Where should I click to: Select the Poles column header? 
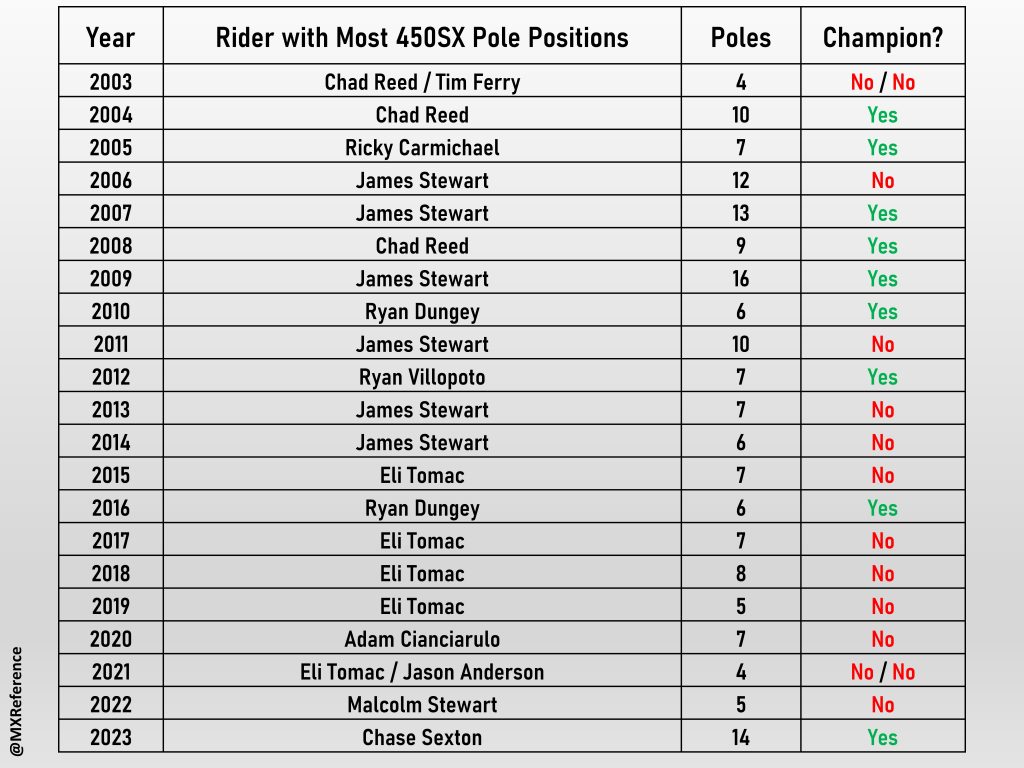[x=741, y=38]
